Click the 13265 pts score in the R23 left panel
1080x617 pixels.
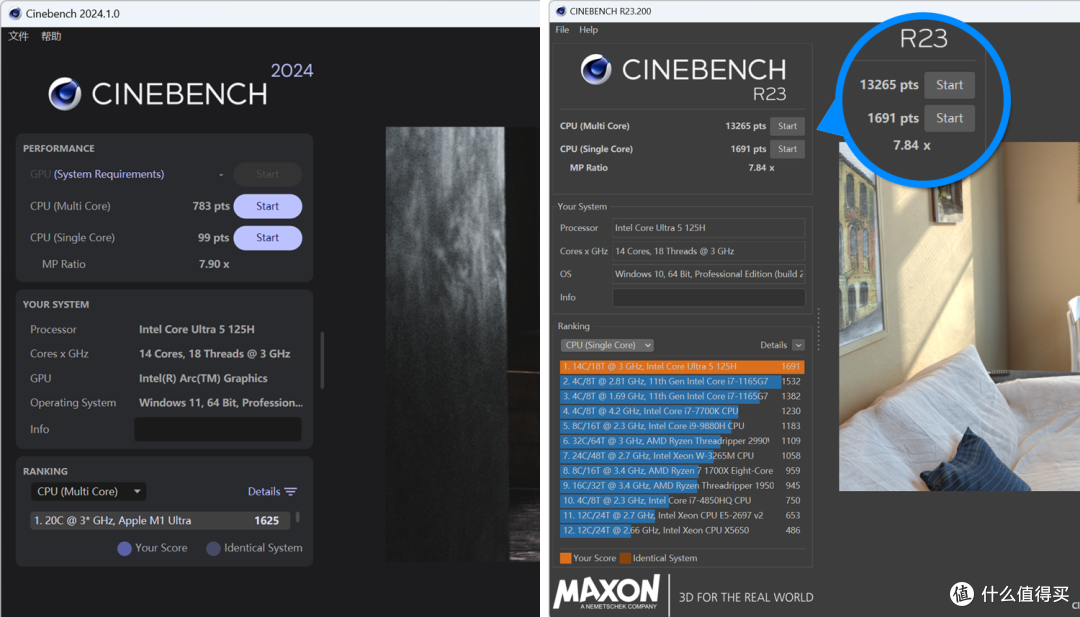[745, 126]
